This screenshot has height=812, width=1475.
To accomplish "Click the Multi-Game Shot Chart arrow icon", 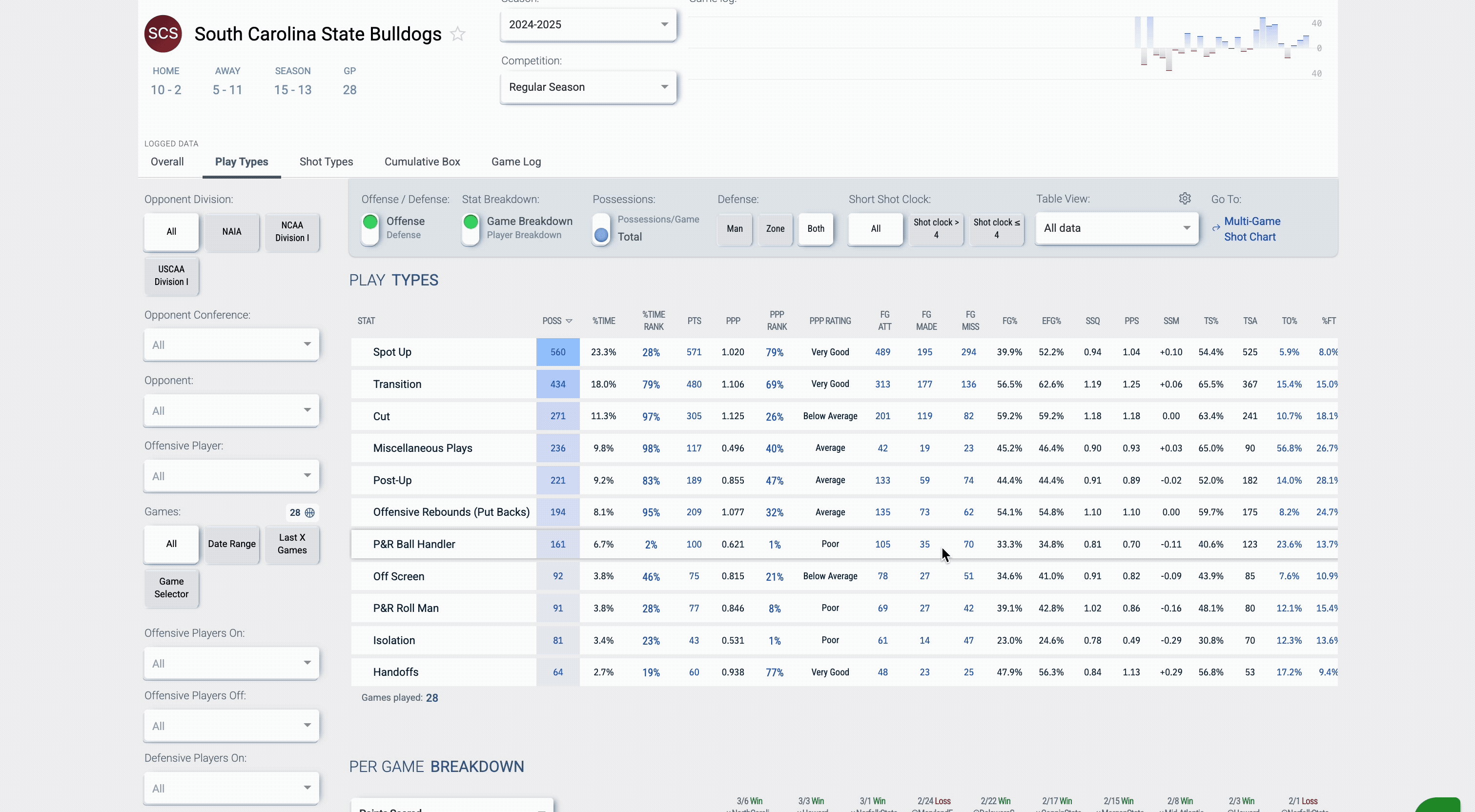I will coord(1216,228).
